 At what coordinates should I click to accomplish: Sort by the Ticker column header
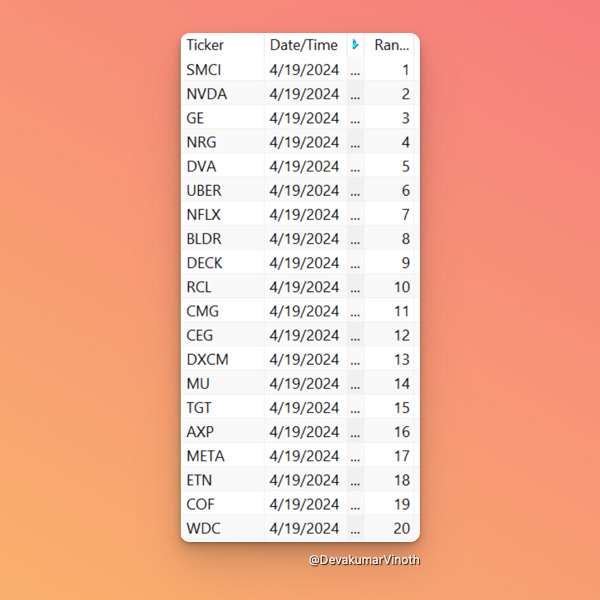222,45
